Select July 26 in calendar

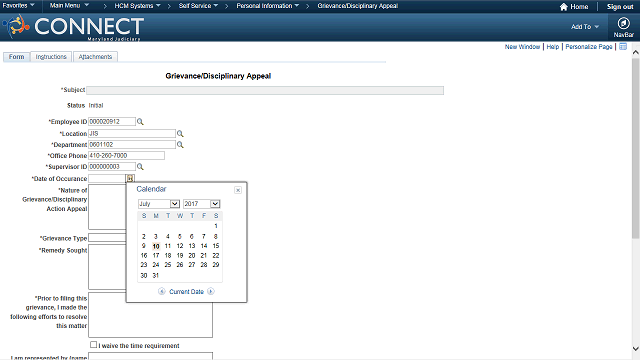[180, 265]
